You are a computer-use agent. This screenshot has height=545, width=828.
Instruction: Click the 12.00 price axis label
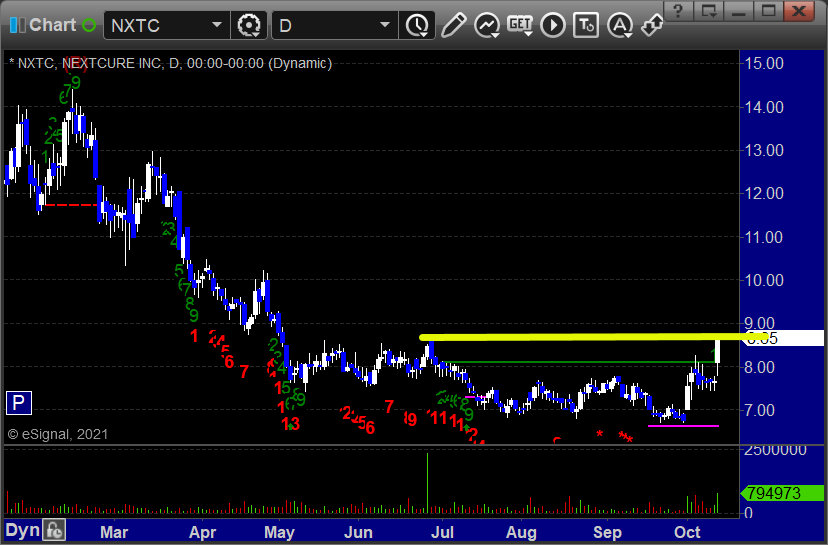[764, 193]
